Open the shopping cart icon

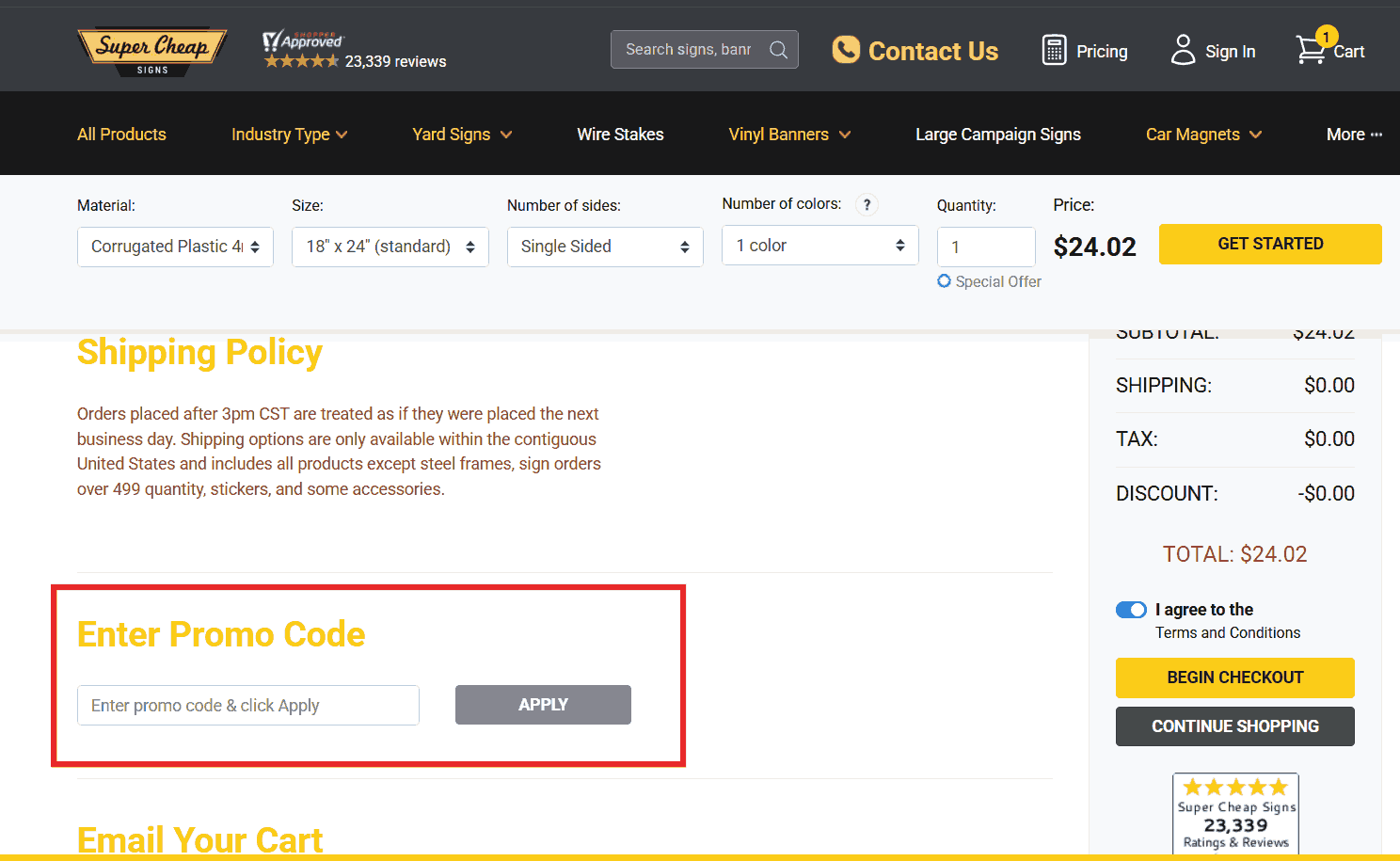pos(1311,50)
